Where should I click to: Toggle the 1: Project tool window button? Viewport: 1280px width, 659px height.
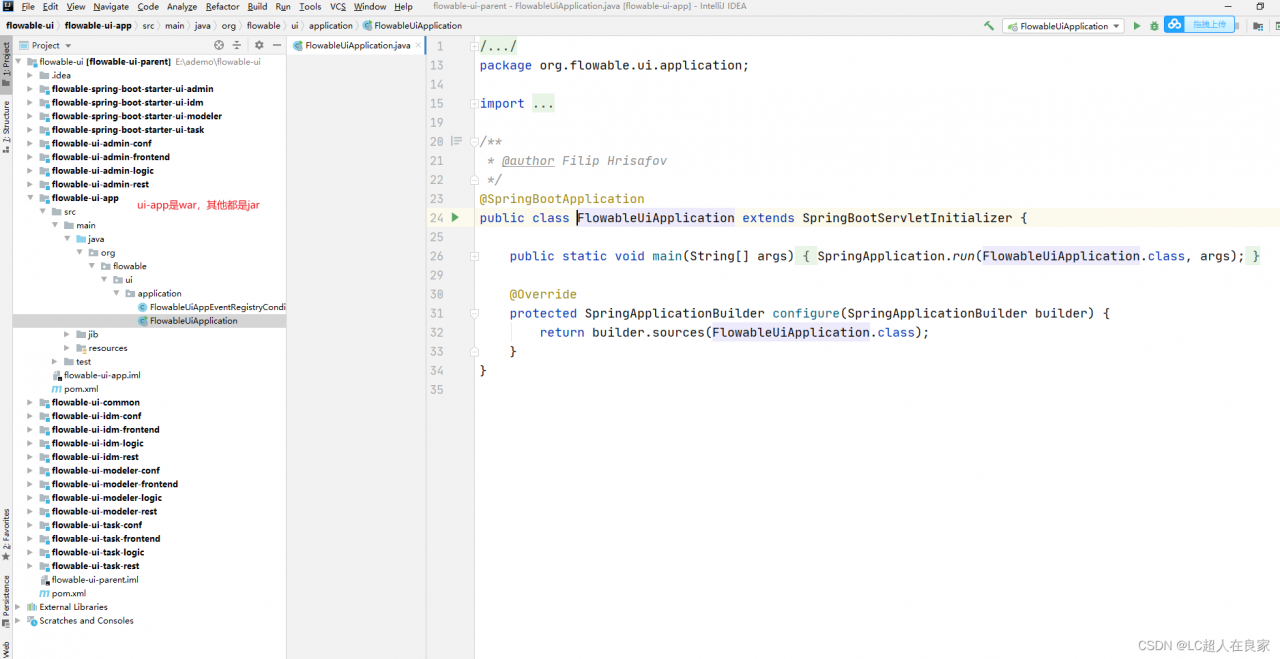(6, 66)
